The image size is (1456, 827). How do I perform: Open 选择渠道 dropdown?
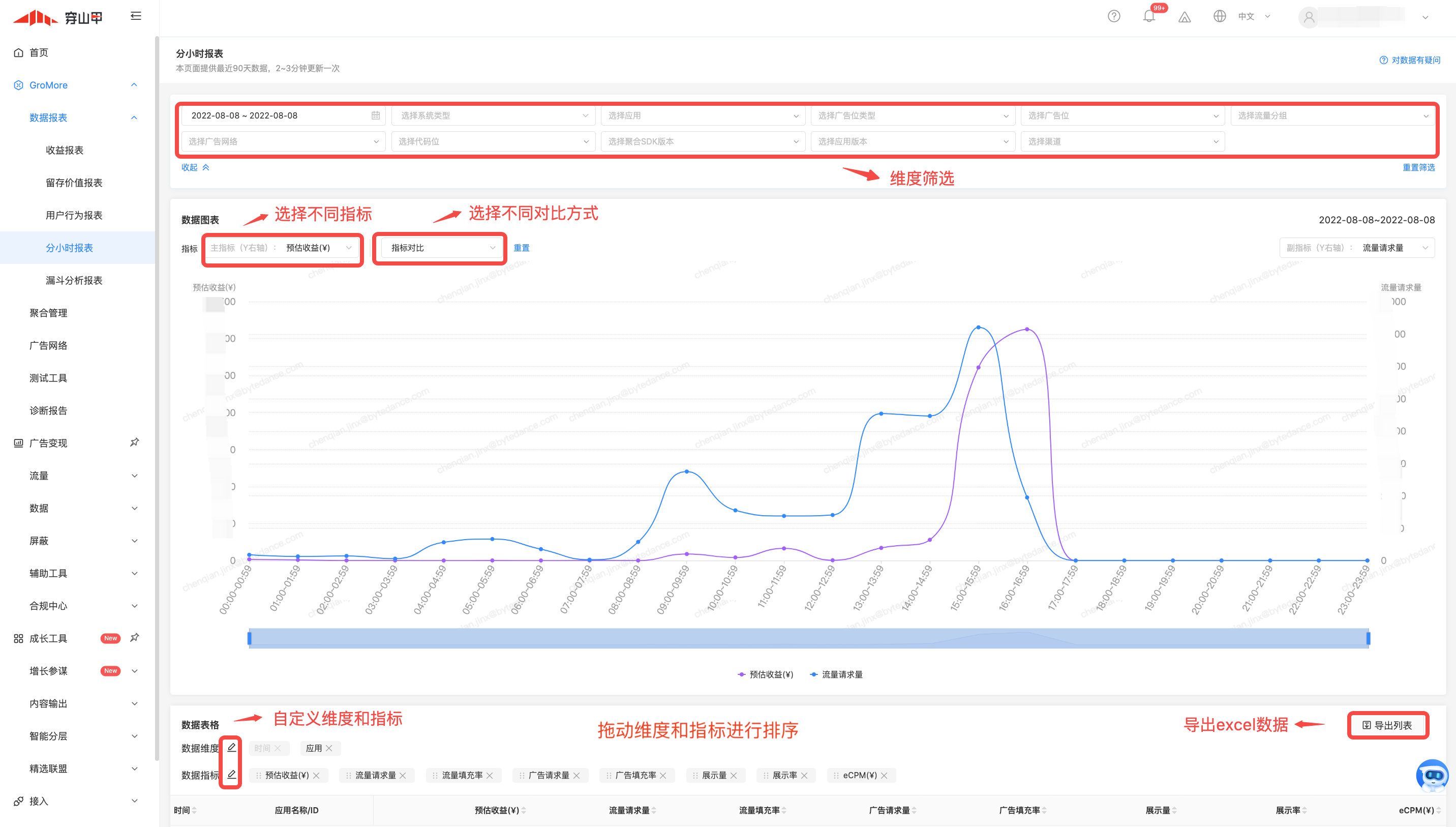click(x=1123, y=141)
